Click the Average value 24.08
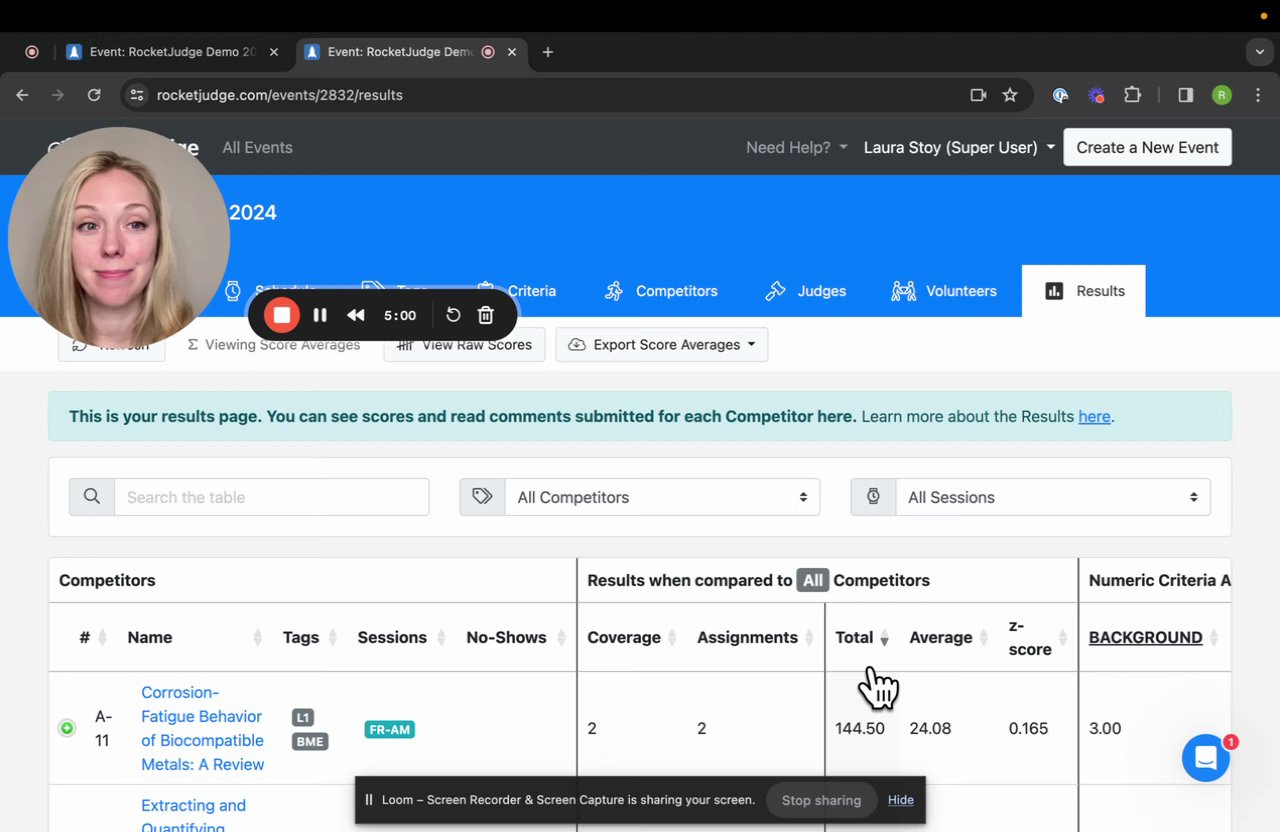Screen dimensions: 1280x832 pos(930,728)
